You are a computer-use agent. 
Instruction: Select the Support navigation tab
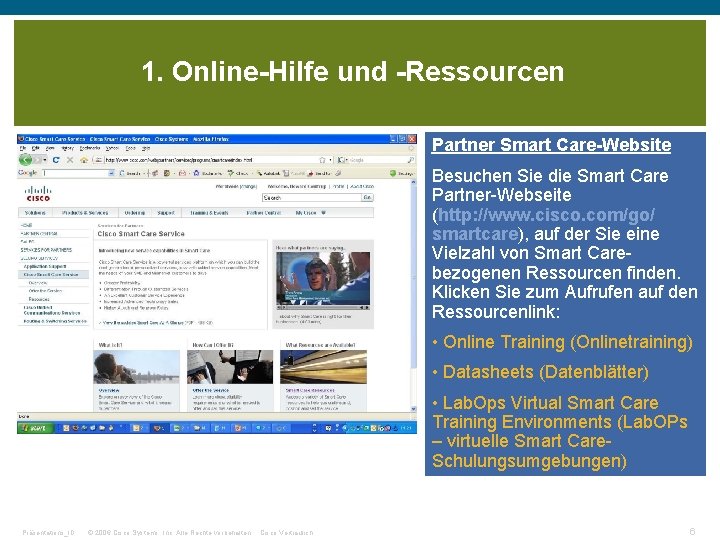tap(166, 213)
